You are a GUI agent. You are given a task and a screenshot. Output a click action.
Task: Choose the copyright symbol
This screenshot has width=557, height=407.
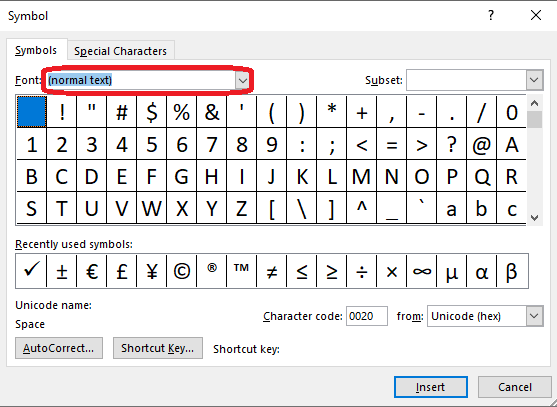pyautogui.click(x=182, y=271)
